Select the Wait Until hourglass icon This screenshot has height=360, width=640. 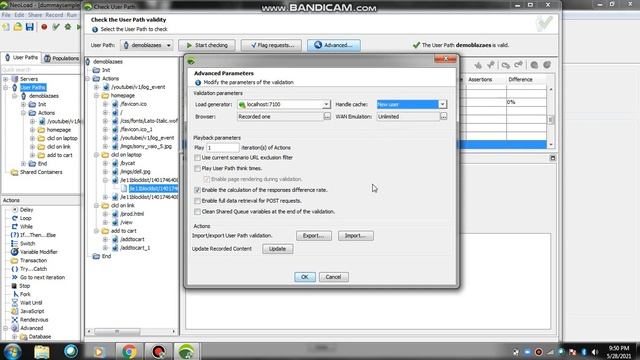[x=15, y=303]
